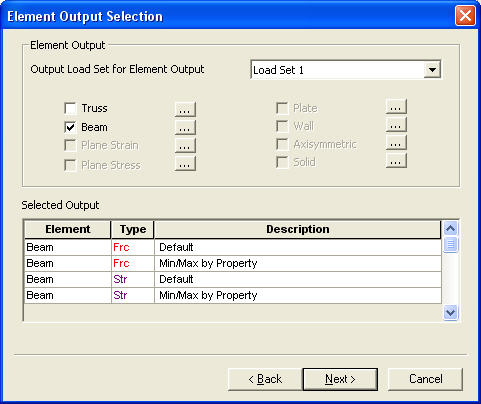Open the Load Set 1 dropdown
Screen dimensions: 481x404
(x=432, y=70)
